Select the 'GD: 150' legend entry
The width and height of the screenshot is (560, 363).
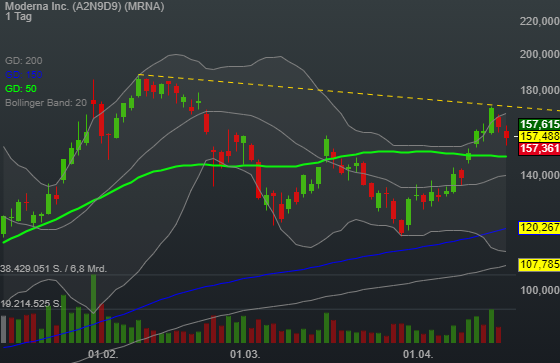(24, 75)
